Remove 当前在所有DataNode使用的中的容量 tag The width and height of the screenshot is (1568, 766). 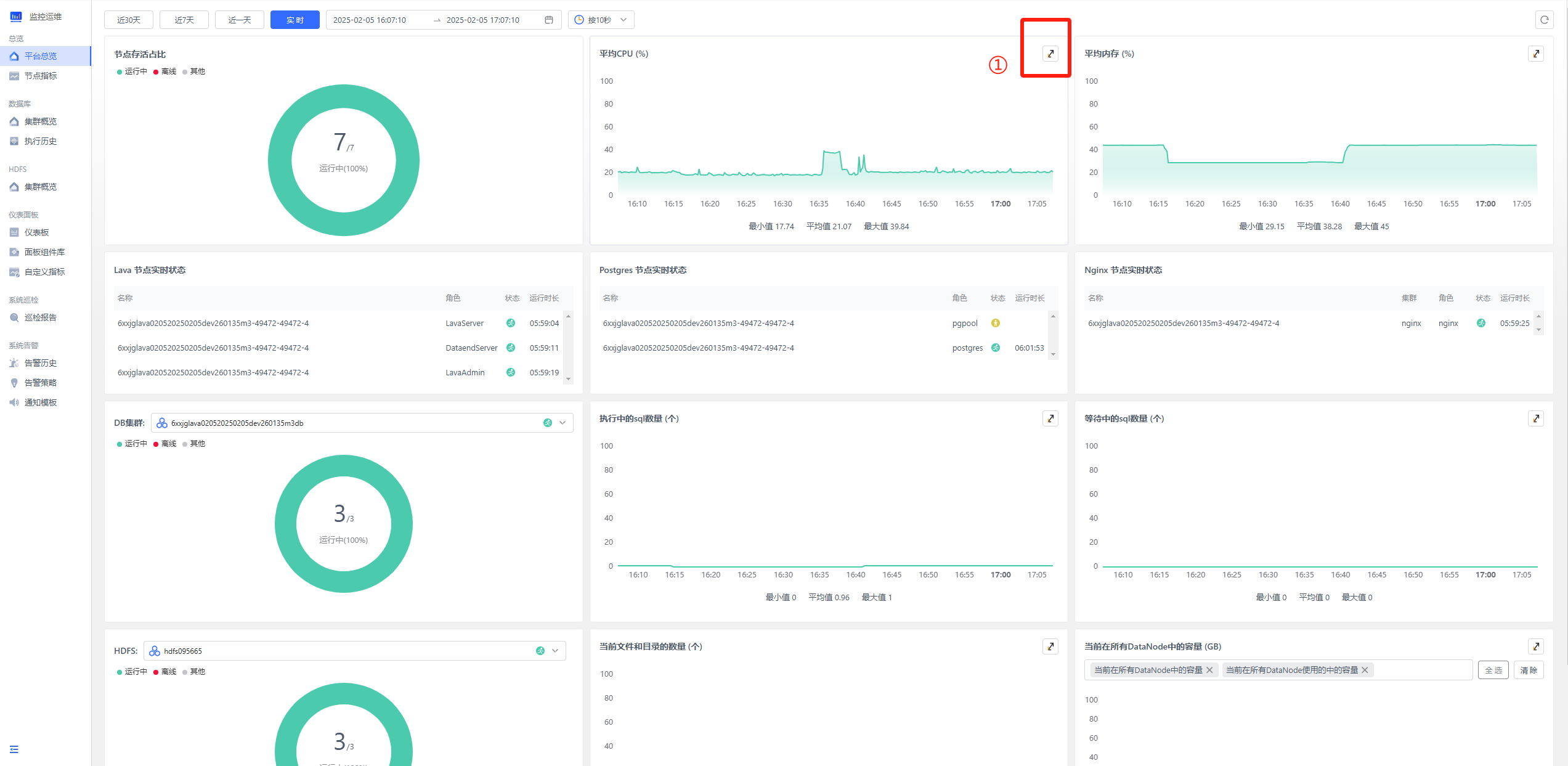tap(1365, 670)
